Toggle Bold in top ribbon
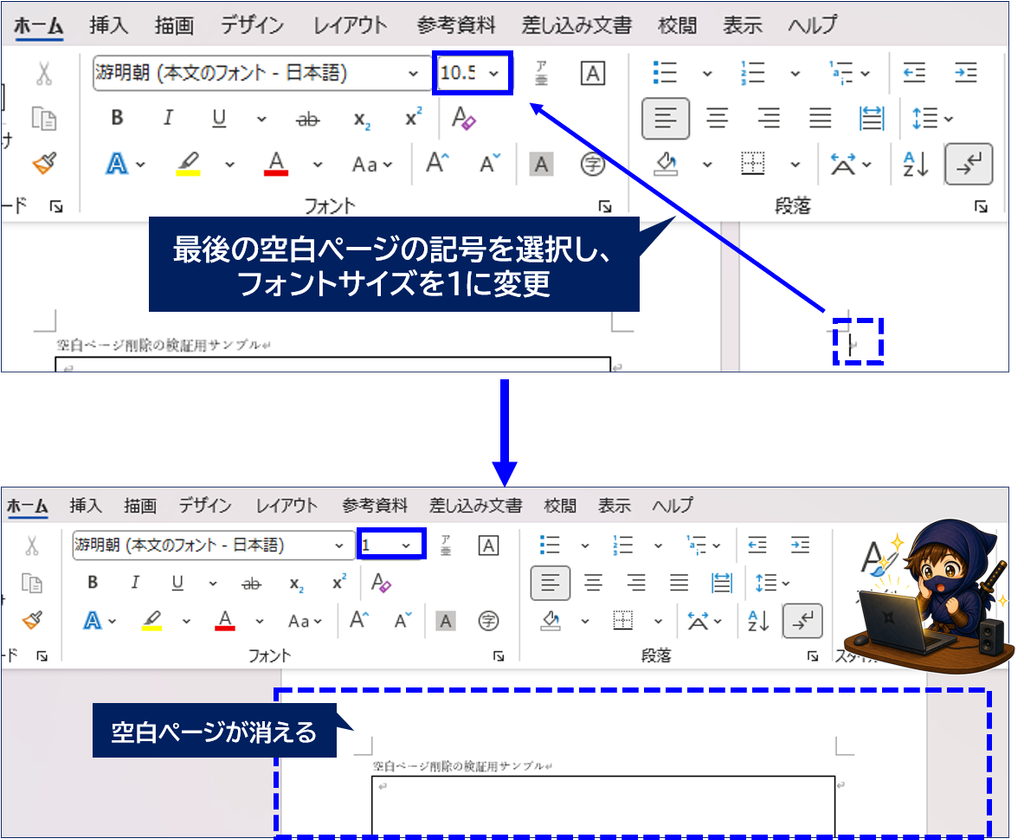The width and height of the screenshot is (1024, 840). tap(117, 118)
